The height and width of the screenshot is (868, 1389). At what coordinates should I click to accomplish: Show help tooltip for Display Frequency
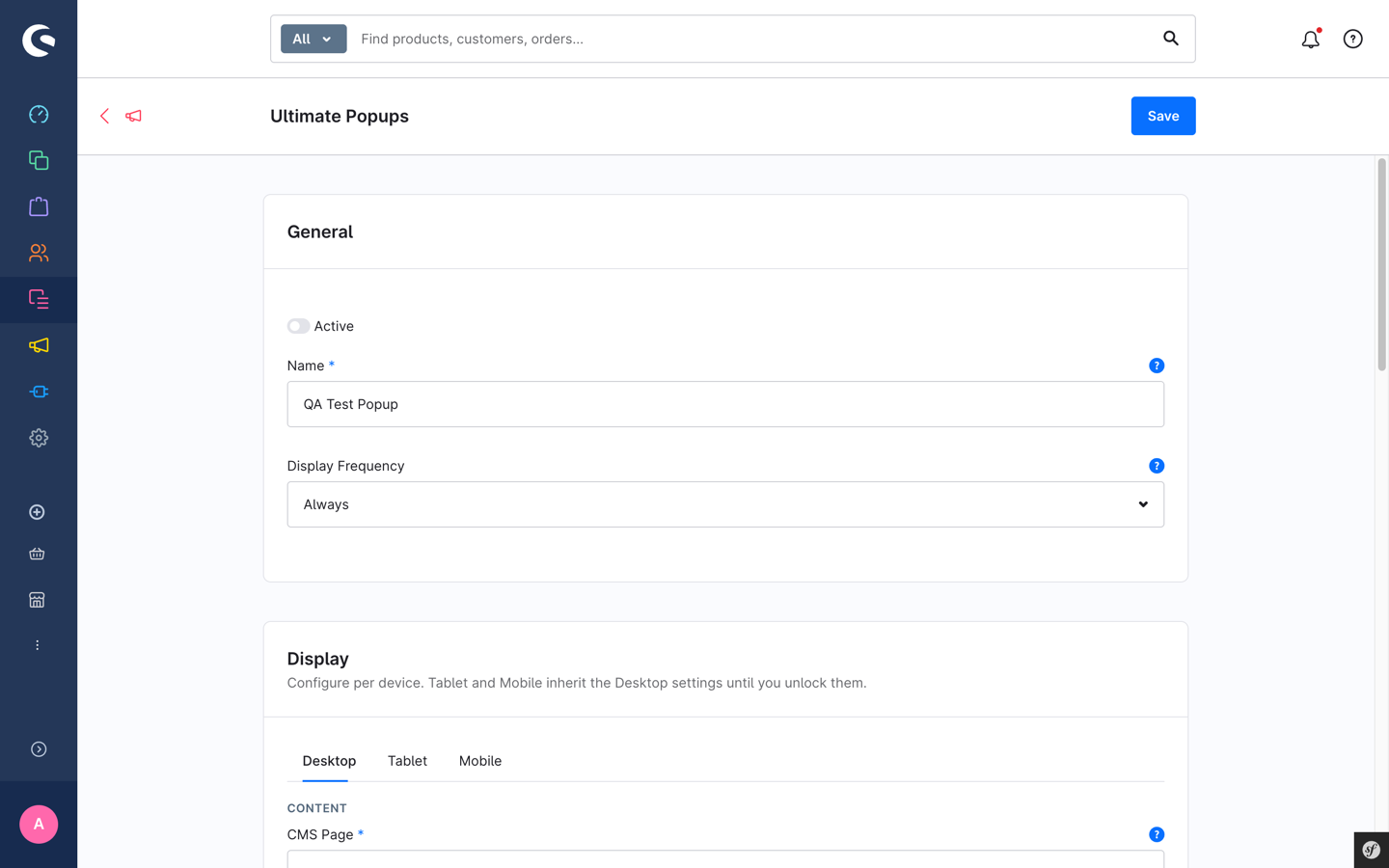pyautogui.click(x=1157, y=466)
